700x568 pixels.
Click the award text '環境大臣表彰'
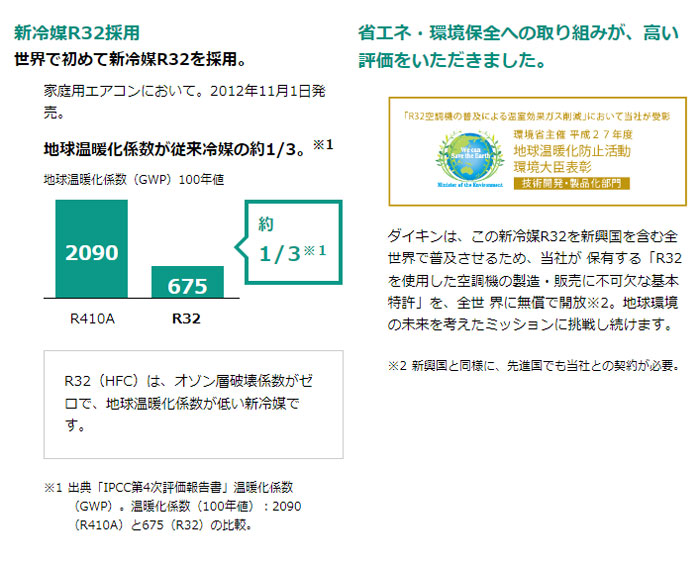coord(552,167)
